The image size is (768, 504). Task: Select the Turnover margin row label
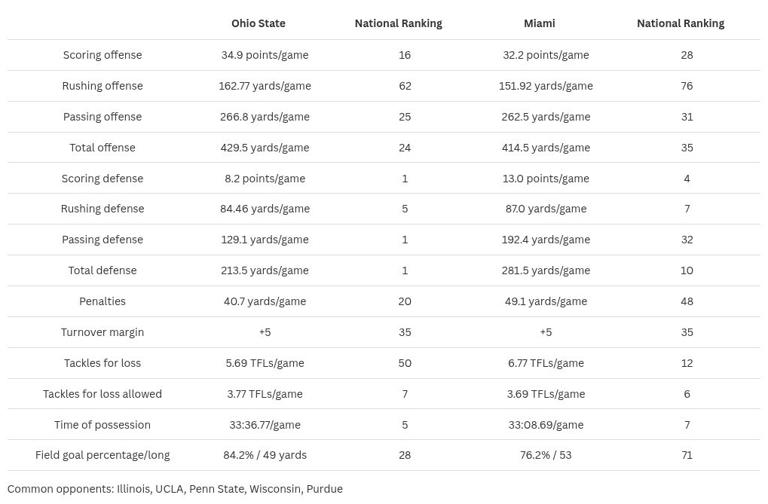[x=102, y=332]
